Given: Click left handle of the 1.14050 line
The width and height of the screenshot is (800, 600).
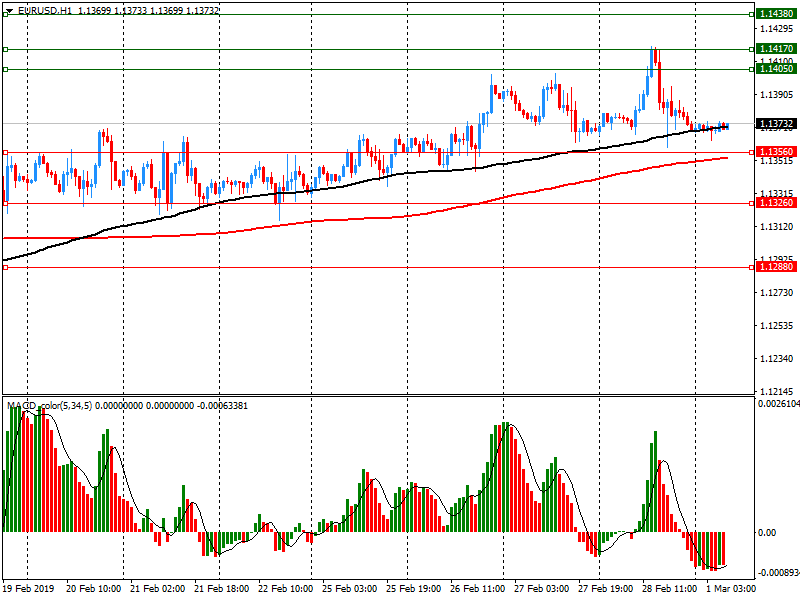Looking at the screenshot, I should coord(6,69).
